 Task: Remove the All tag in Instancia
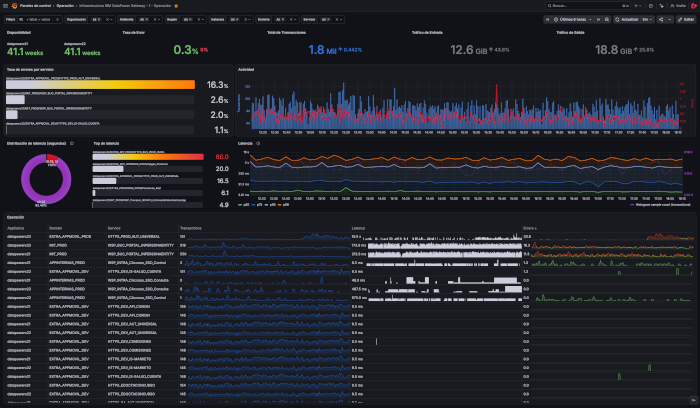click(237, 20)
